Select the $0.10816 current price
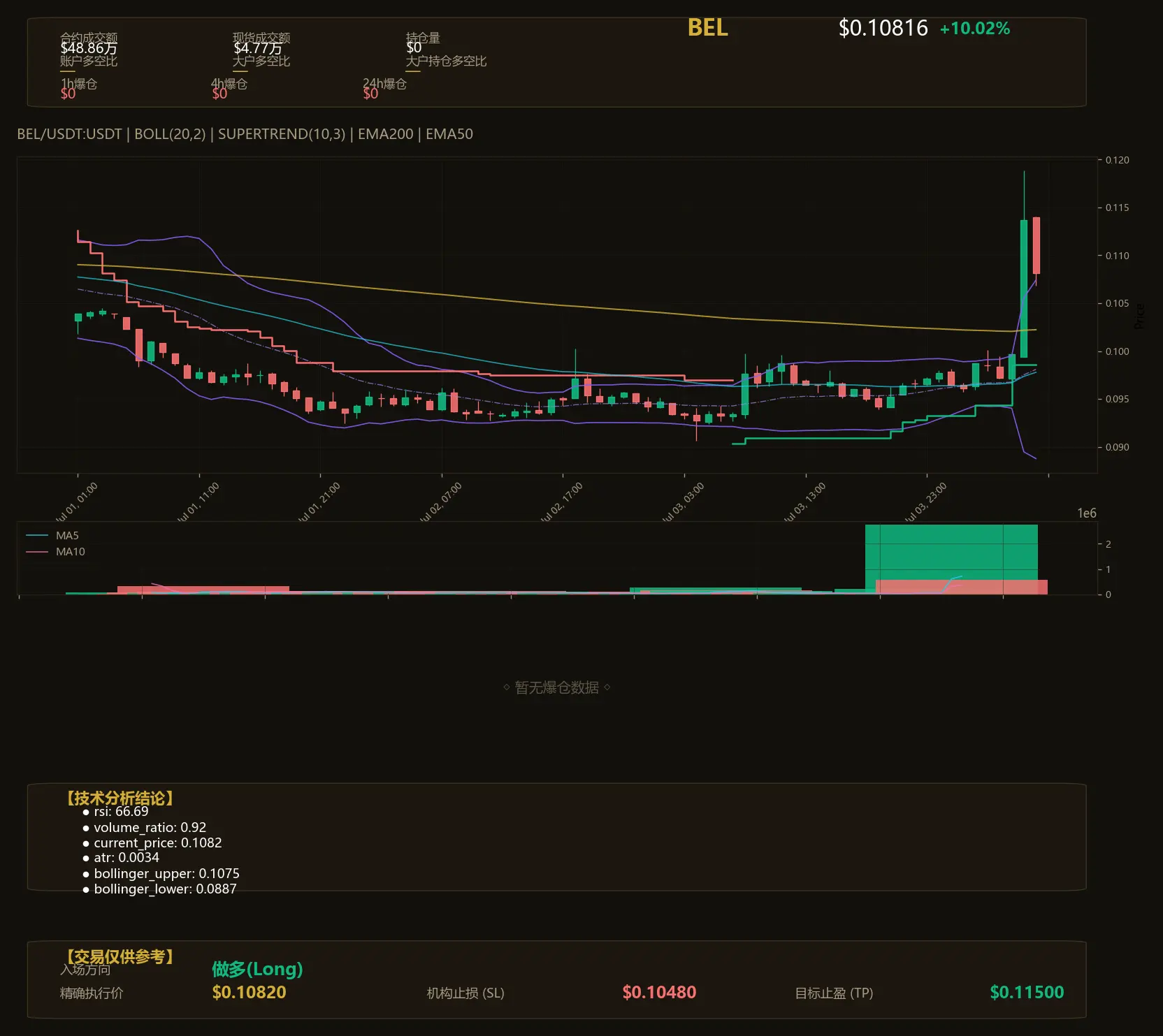This screenshot has width=1163, height=1036. [883, 29]
